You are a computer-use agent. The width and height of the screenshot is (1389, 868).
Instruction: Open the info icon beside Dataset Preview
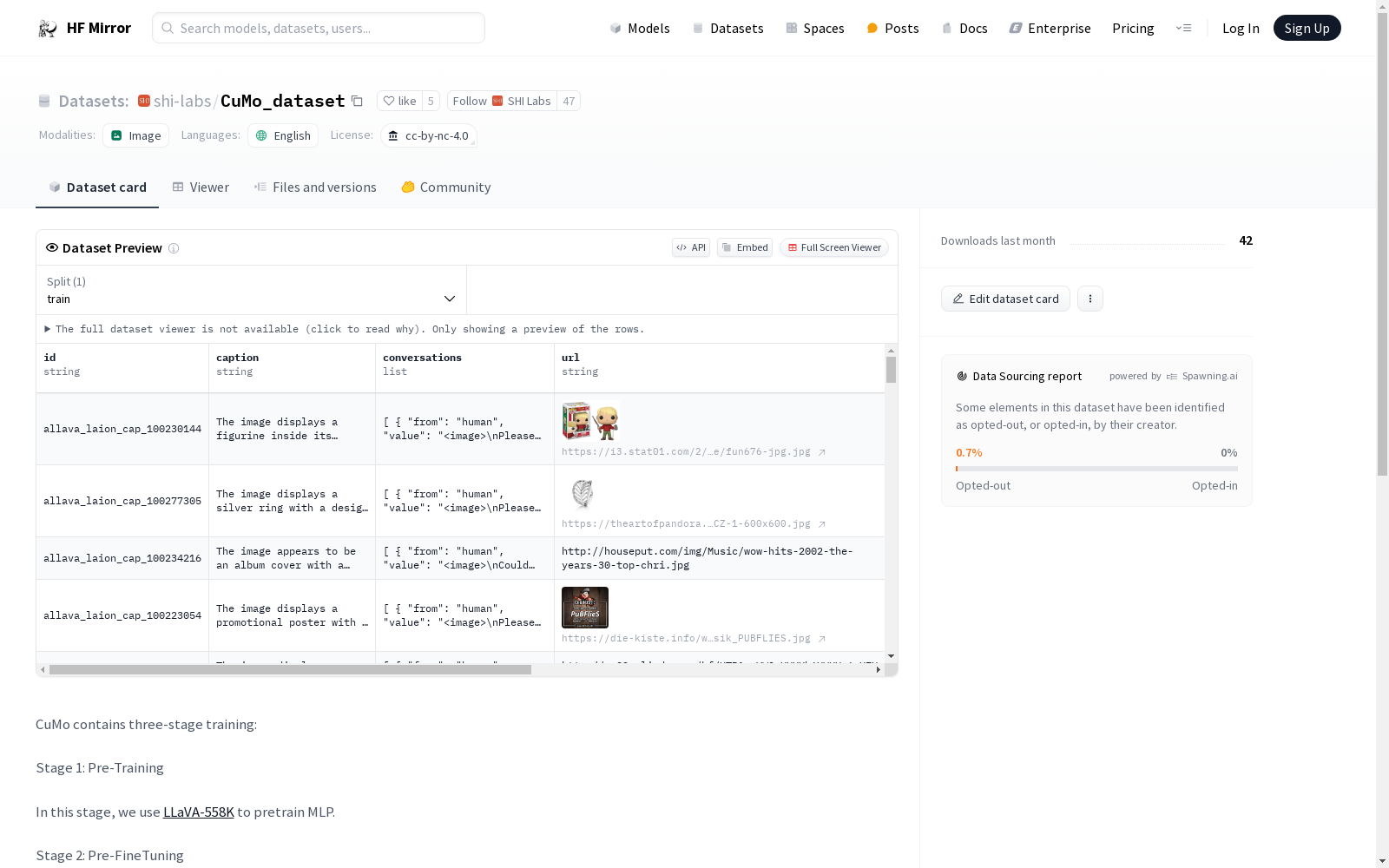[174, 248]
